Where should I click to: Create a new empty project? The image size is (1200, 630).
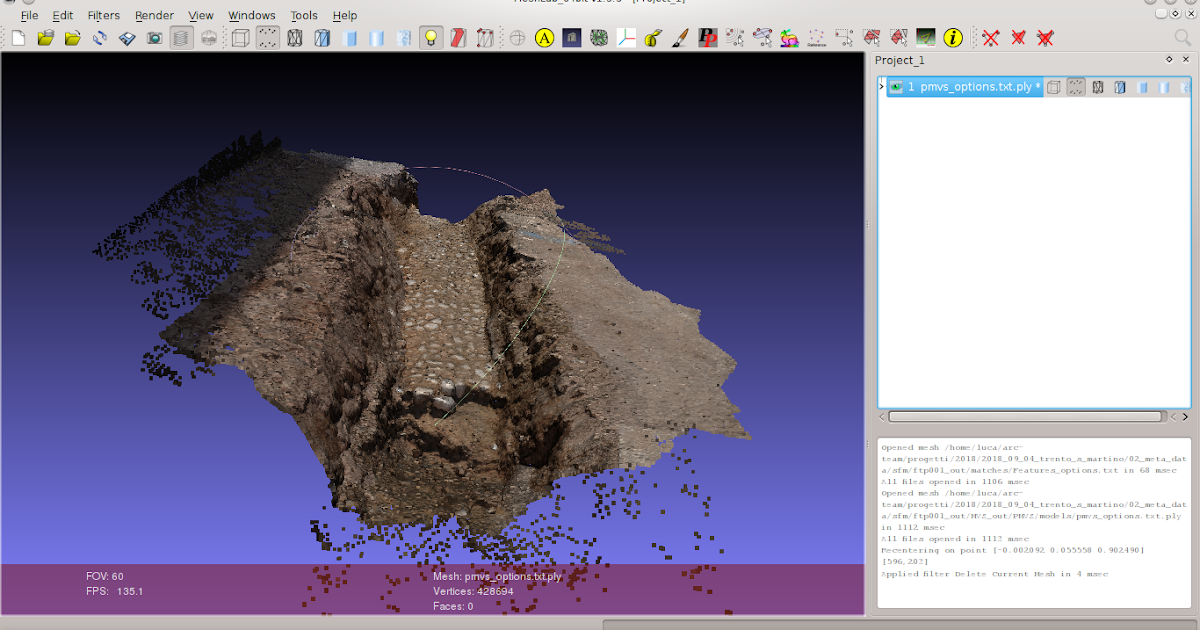click(18, 38)
